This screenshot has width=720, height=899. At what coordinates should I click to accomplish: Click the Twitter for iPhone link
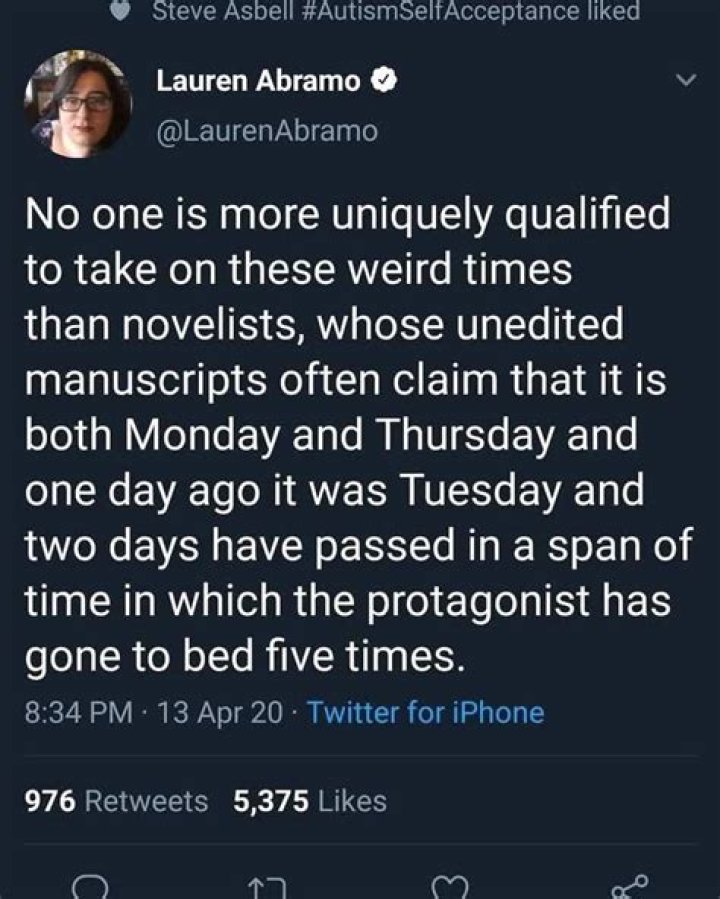point(426,713)
